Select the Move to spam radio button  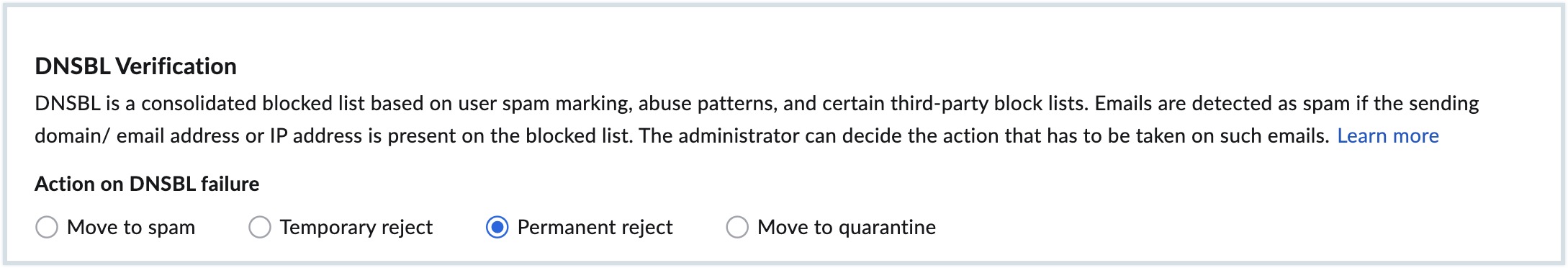point(47,227)
